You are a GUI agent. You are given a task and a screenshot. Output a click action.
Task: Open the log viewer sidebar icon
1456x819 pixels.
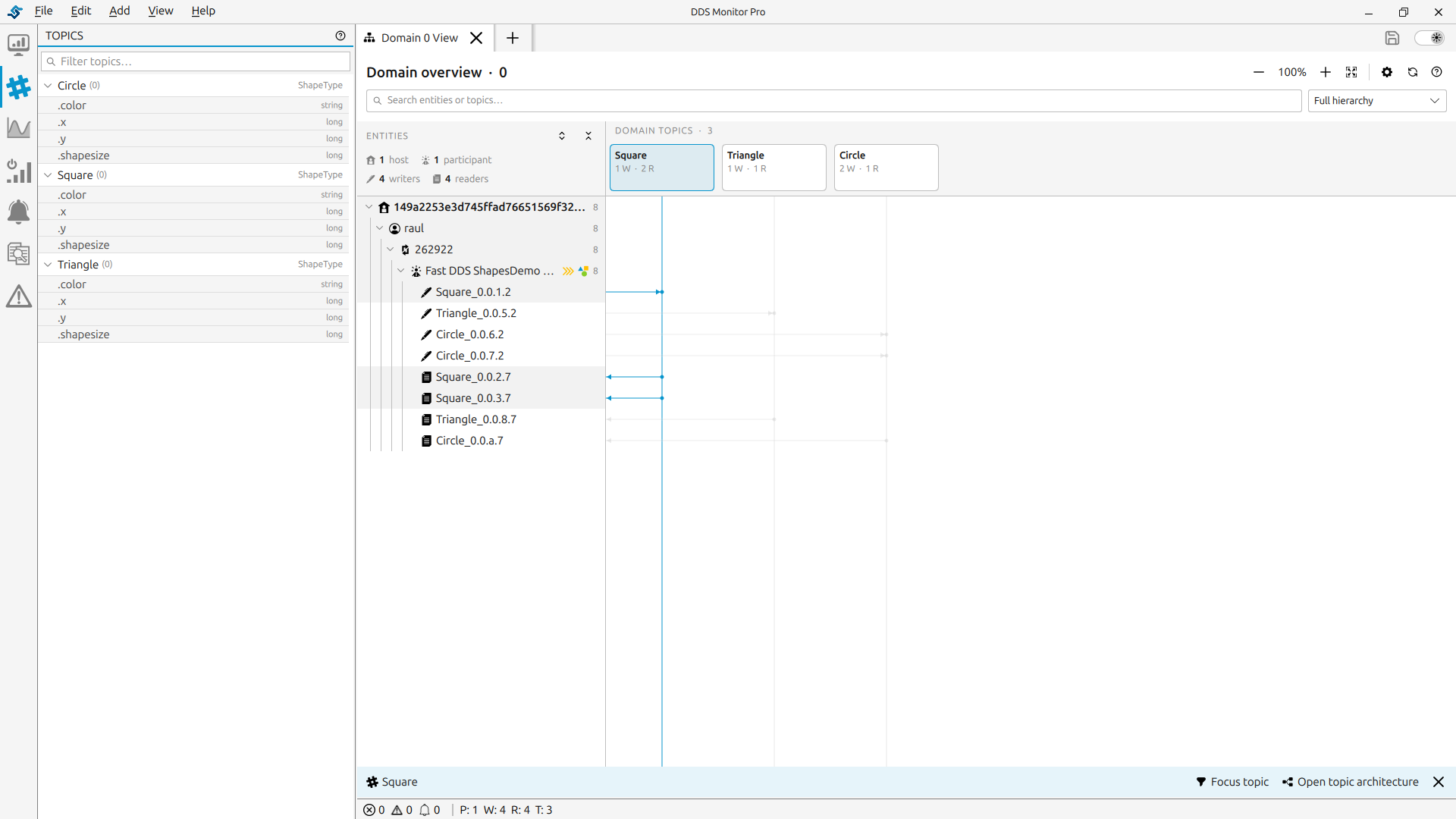point(18,253)
